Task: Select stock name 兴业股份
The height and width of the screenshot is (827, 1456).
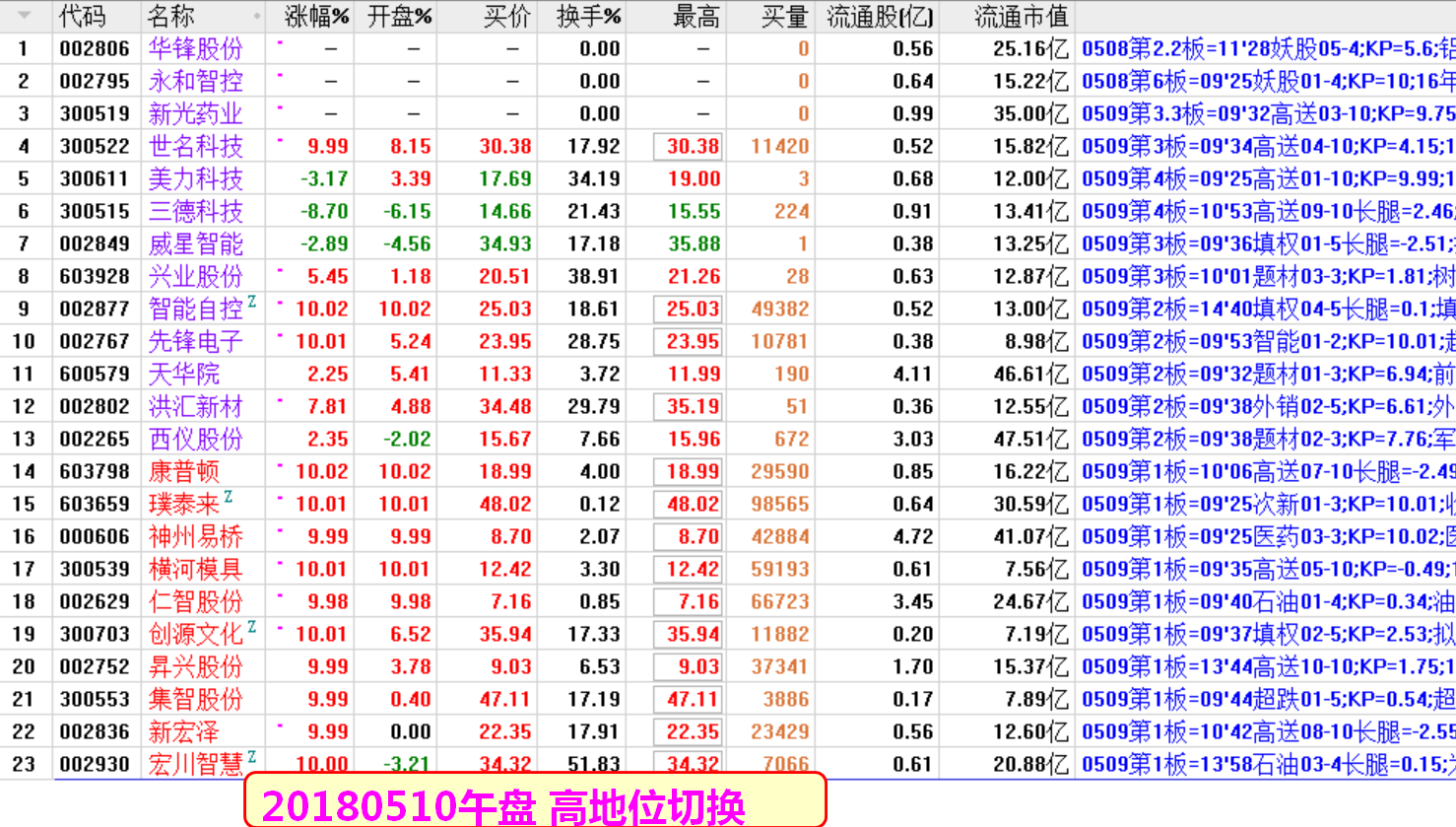Action: [x=195, y=276]
